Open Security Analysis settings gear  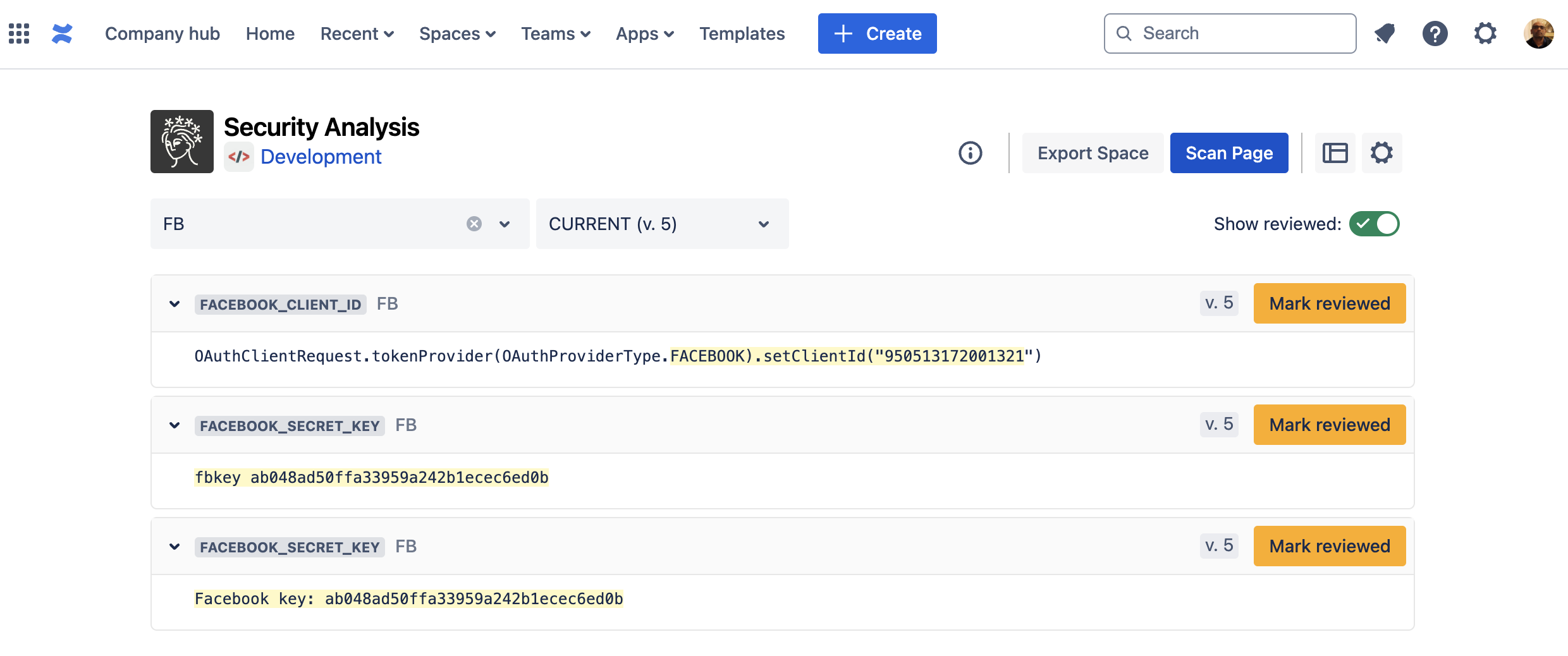point(1382,153)
